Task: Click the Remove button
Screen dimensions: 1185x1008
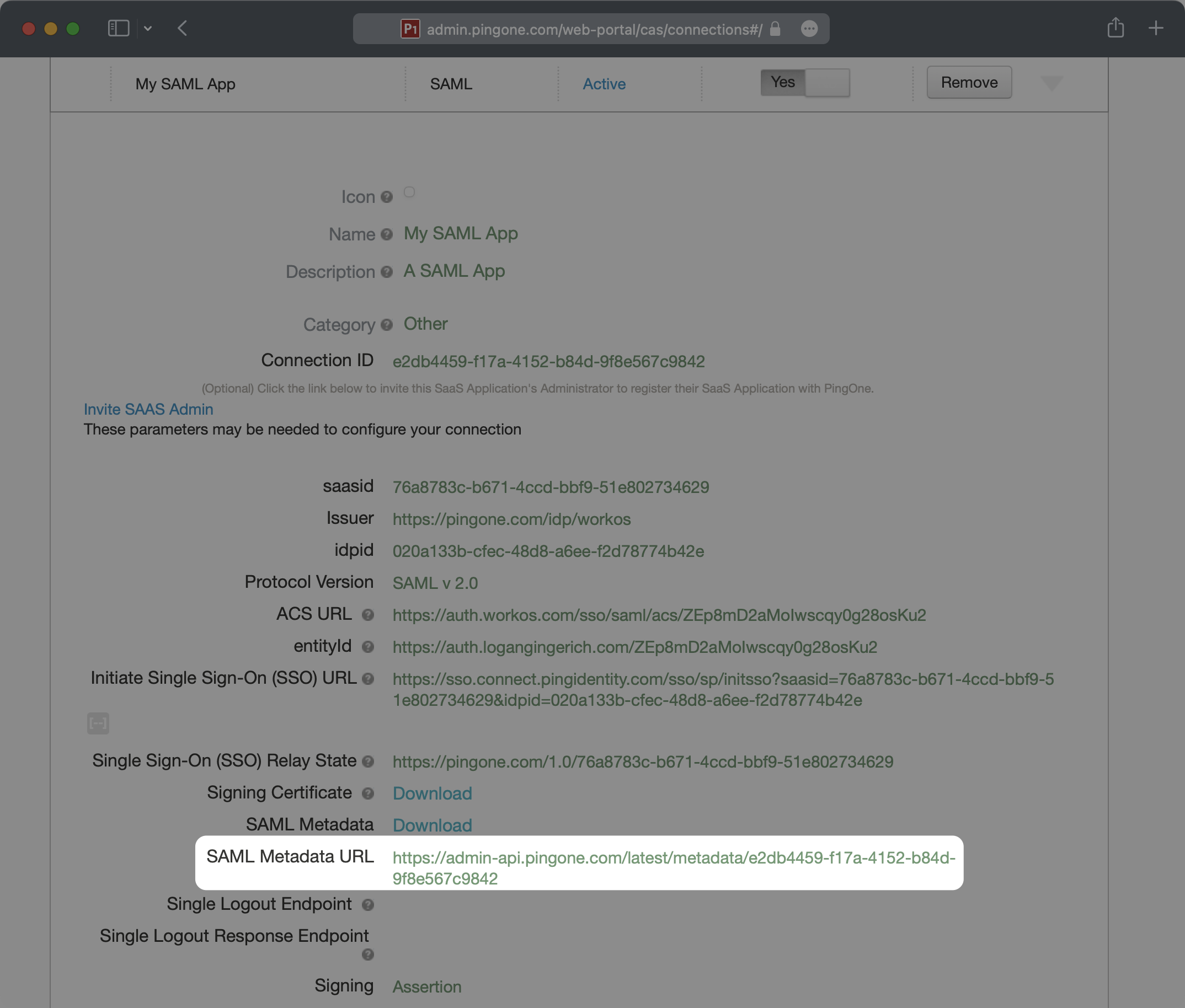Action: tap(969, 82)
